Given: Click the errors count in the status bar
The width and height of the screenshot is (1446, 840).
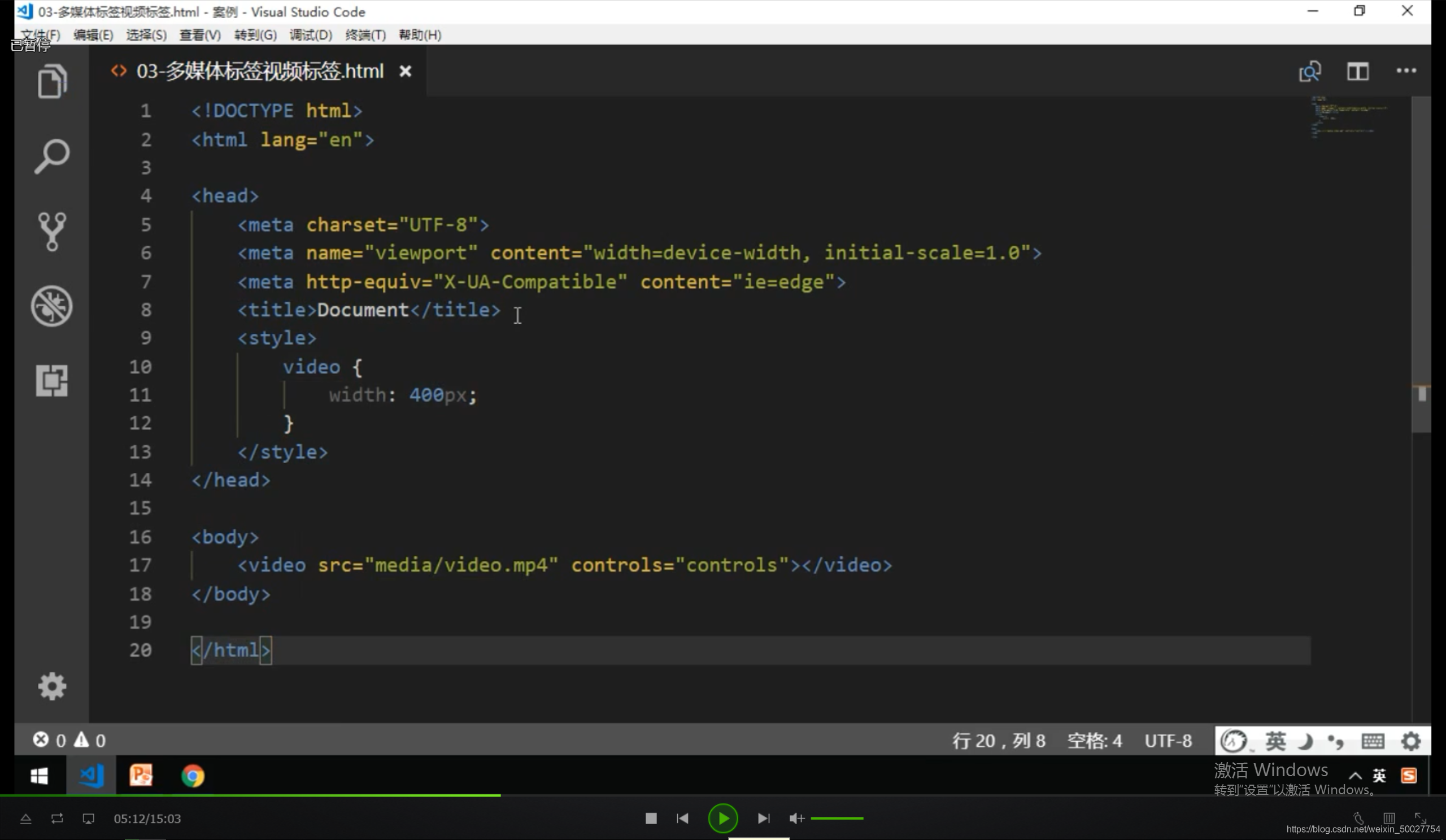Looking at the screenshot, I should (49, 740).
